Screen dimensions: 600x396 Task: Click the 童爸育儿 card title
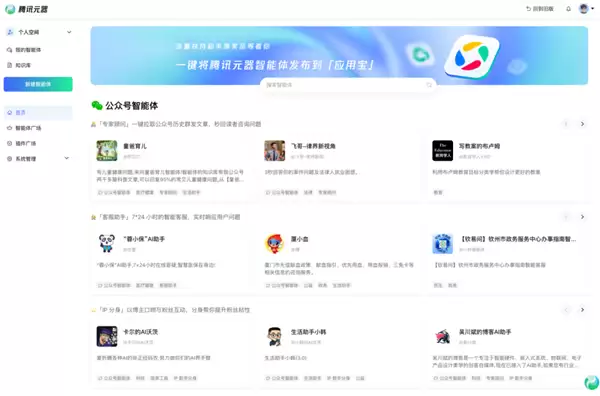[x=135, y=146]
